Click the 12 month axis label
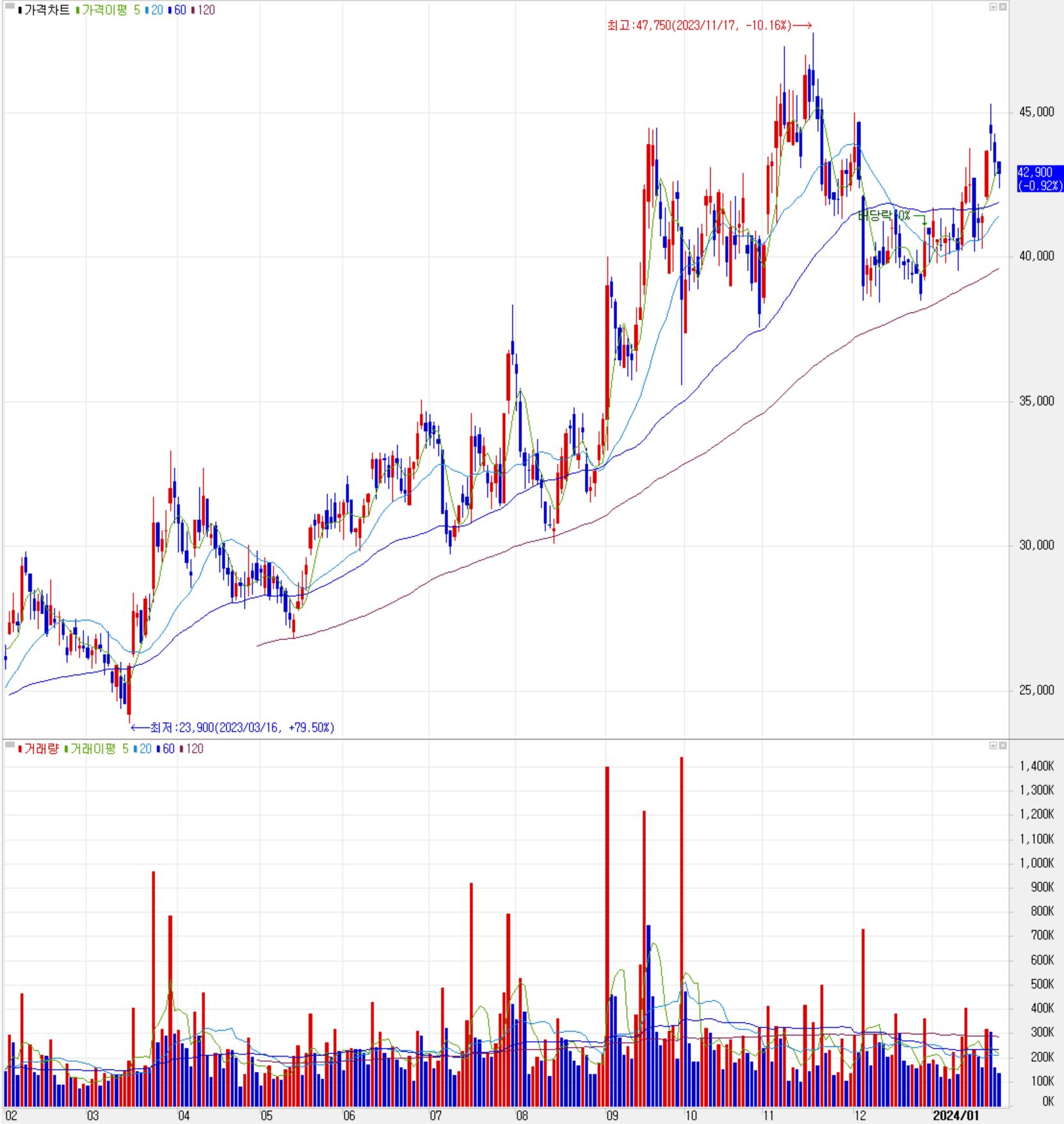This screenshot has height=1124, width=1064. (860, 1115)
